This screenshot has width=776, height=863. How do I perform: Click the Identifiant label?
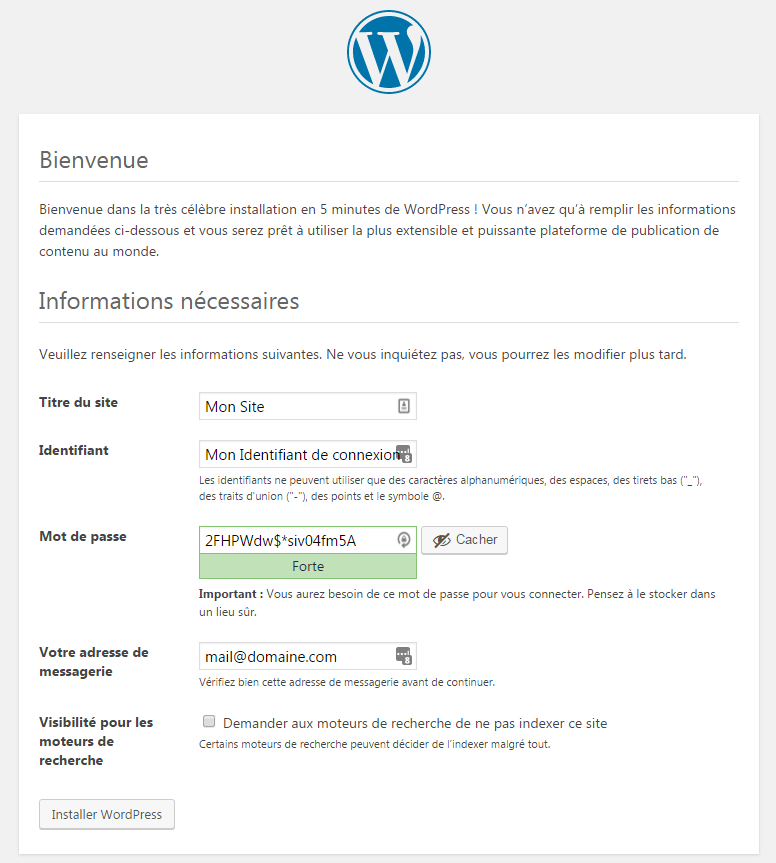(74, 450)
